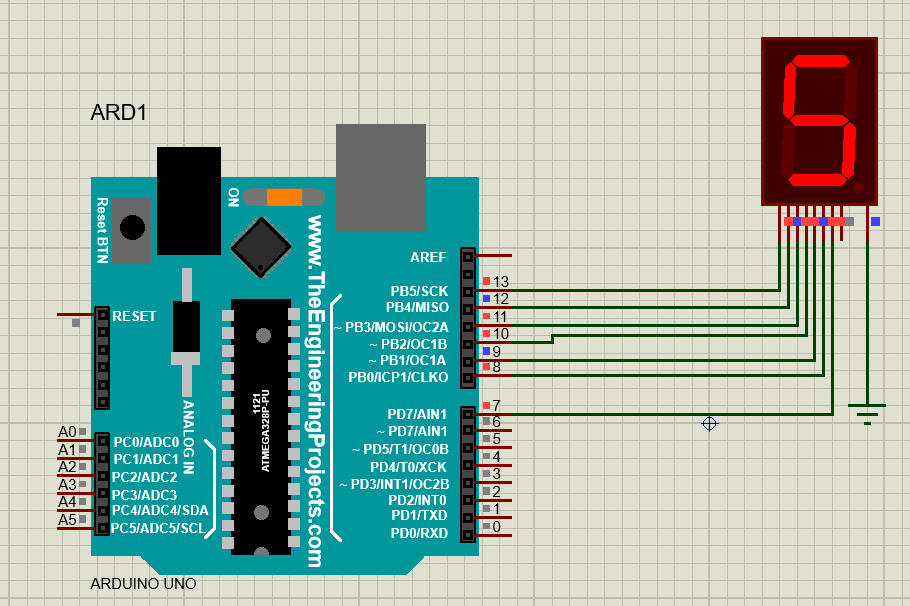This screenshot has height=606, width=910.
Task: Click pin 4 label
Action: (x=496, y=457)
